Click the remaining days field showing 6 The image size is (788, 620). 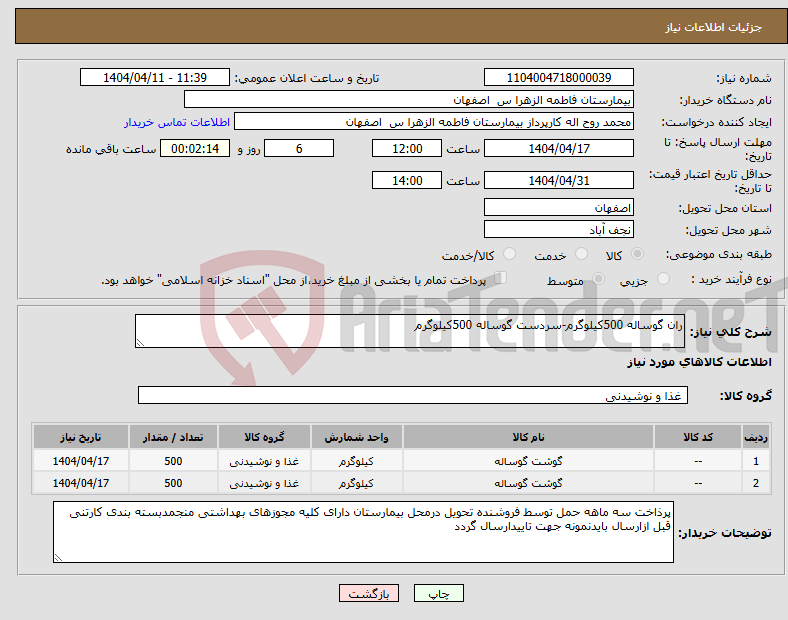click(x=299, y=148)
